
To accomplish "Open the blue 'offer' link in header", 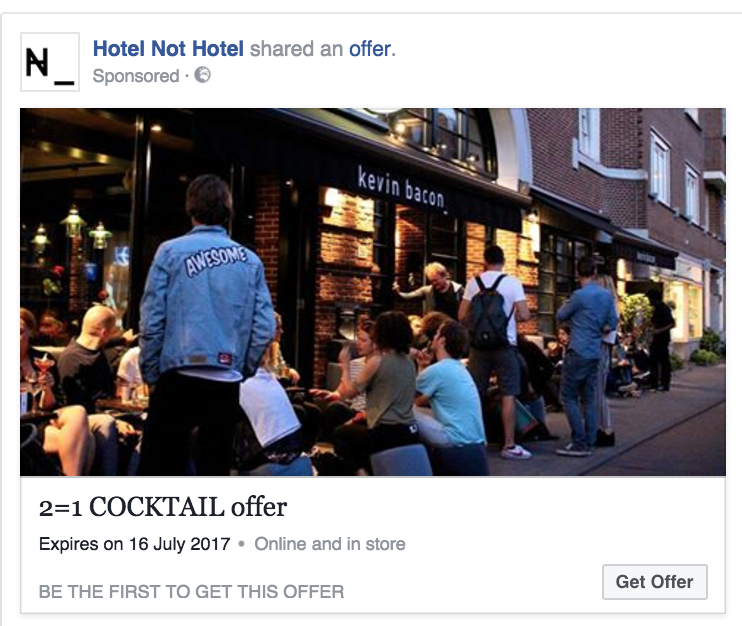I will pos(370,49).
